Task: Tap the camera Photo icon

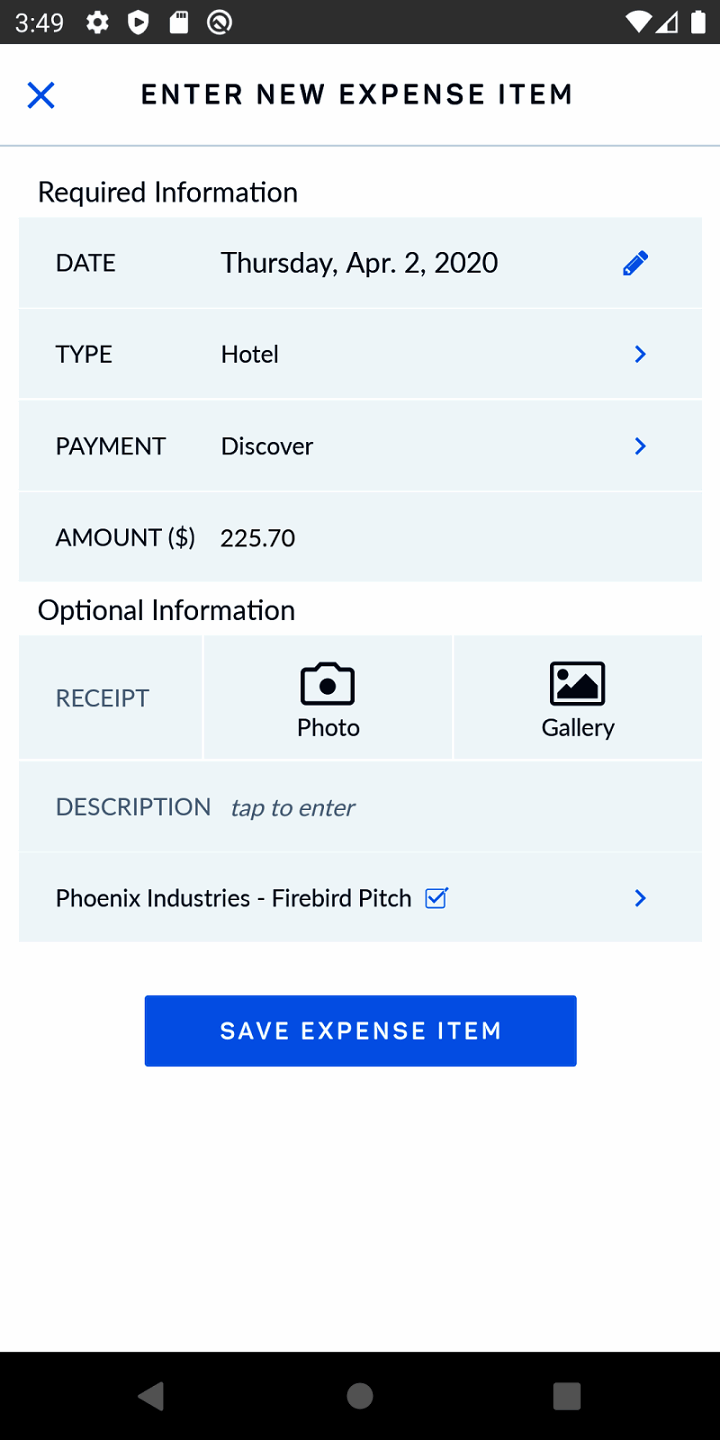Action: point(327,685)
